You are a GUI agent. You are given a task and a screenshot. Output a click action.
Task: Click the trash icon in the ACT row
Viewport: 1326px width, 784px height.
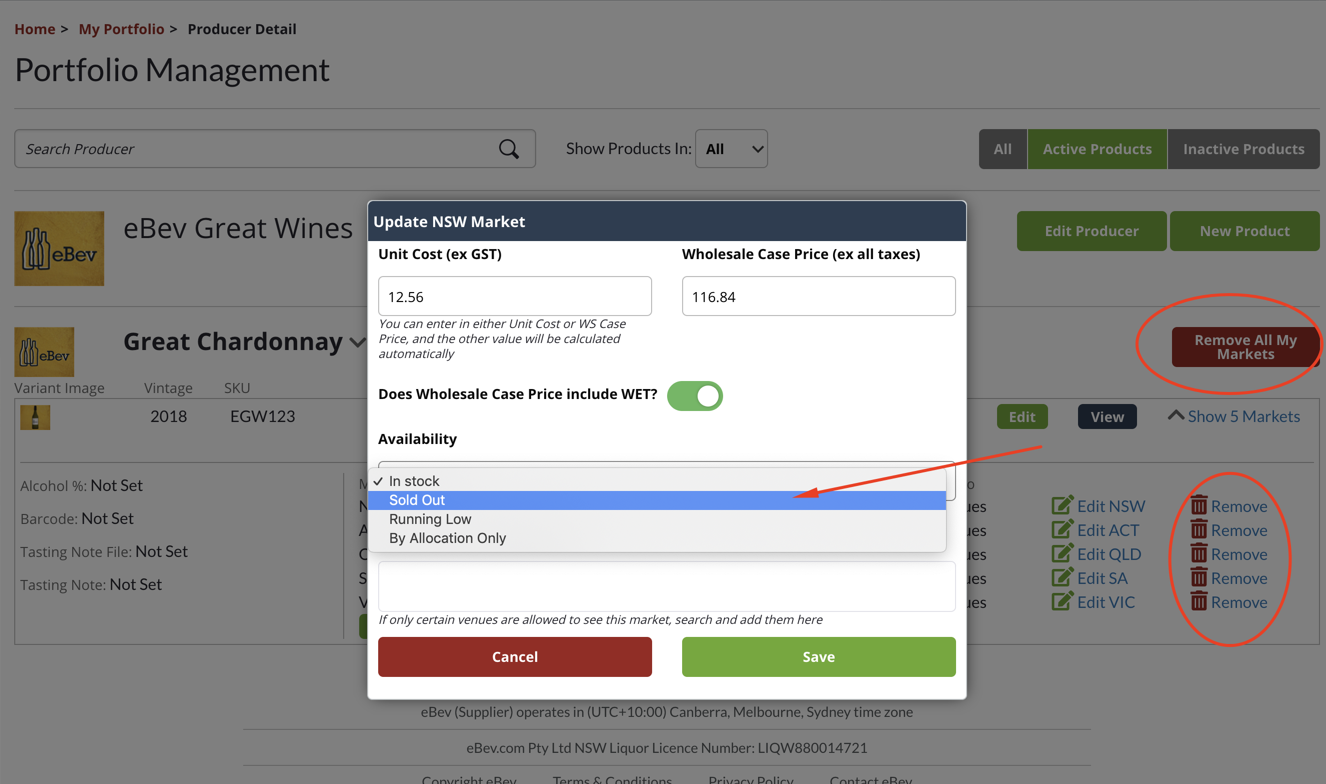1199,529
